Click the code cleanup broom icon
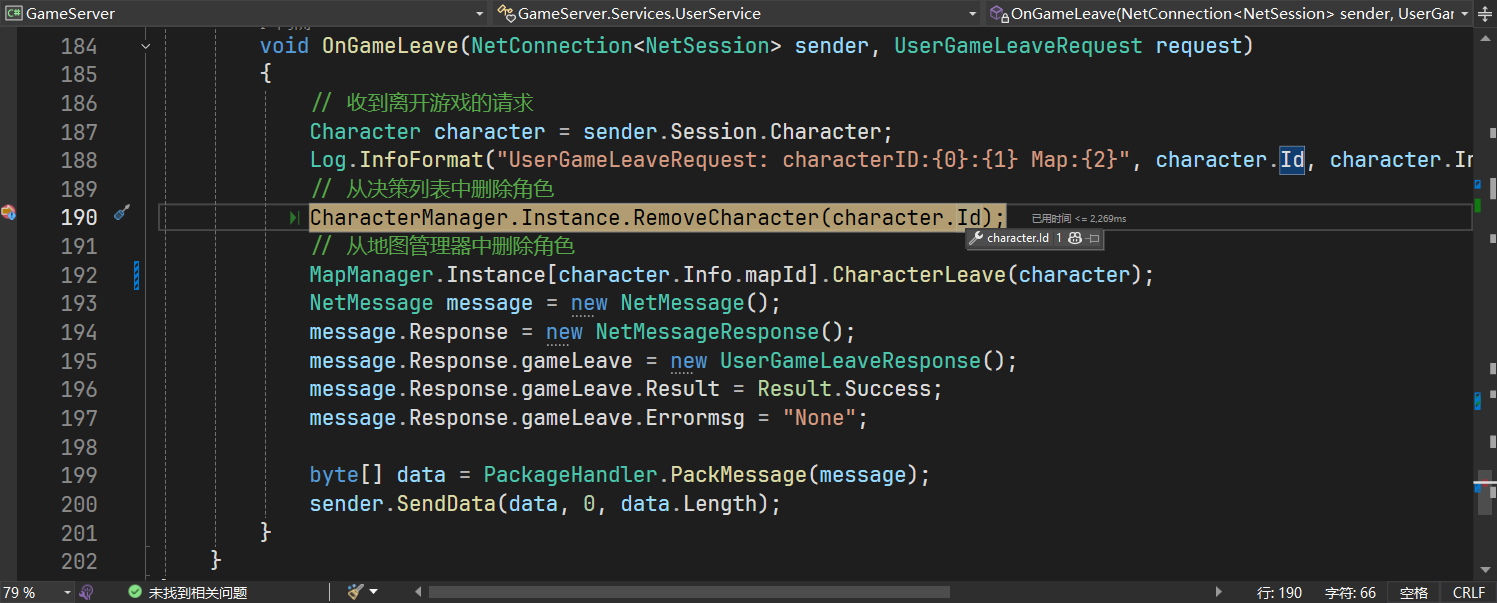Screen dimensions: 1497x603 coord(355,592)
